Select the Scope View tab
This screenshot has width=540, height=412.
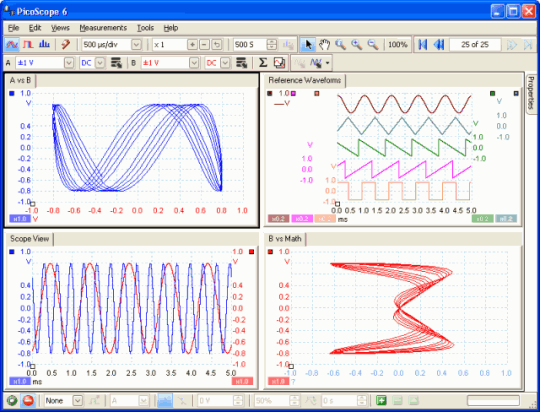point(29,239)
